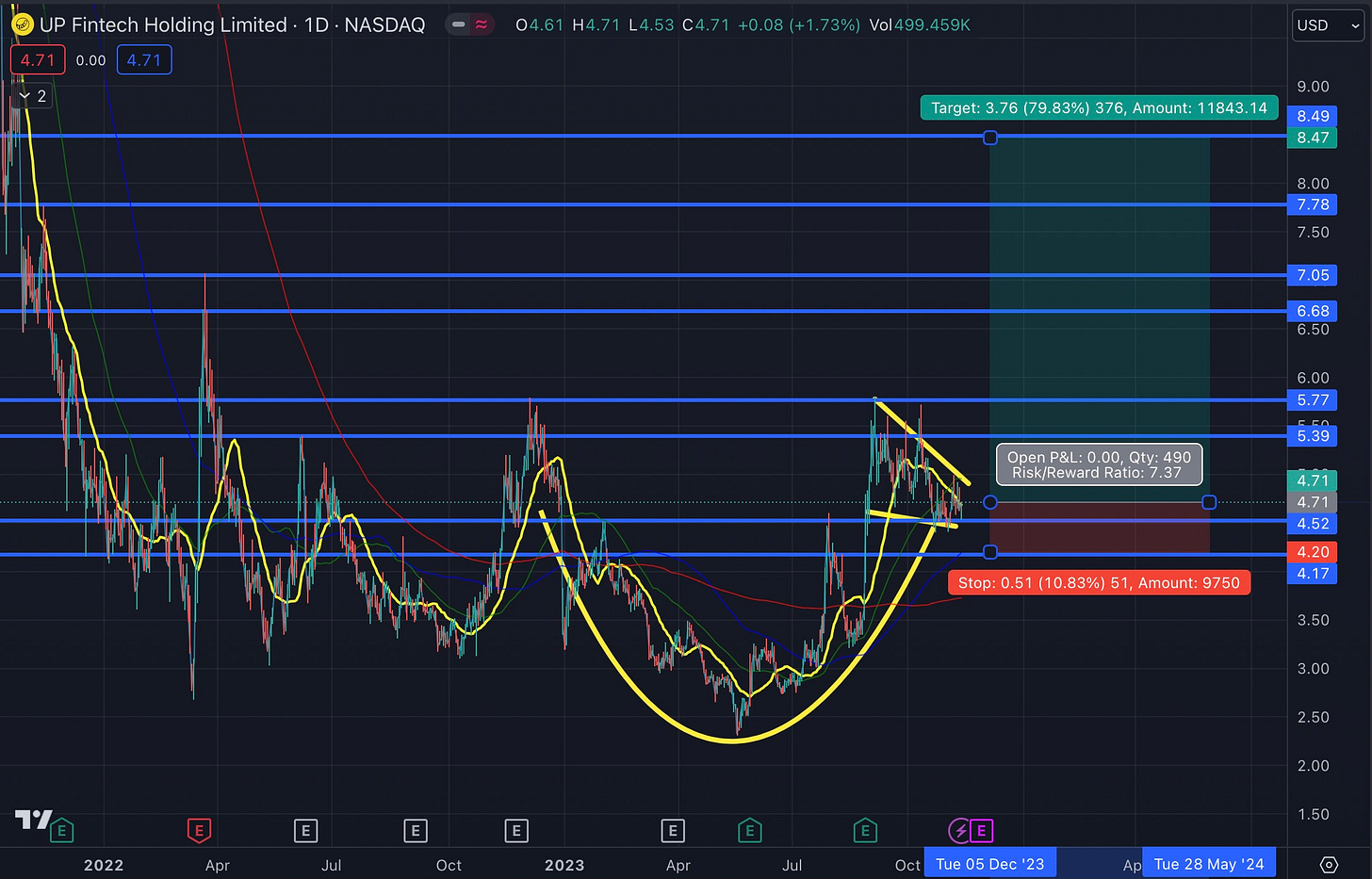Click the 5.39 price axis label
This screenshot has height=879, width=1372.
(x=1313, y=435)
